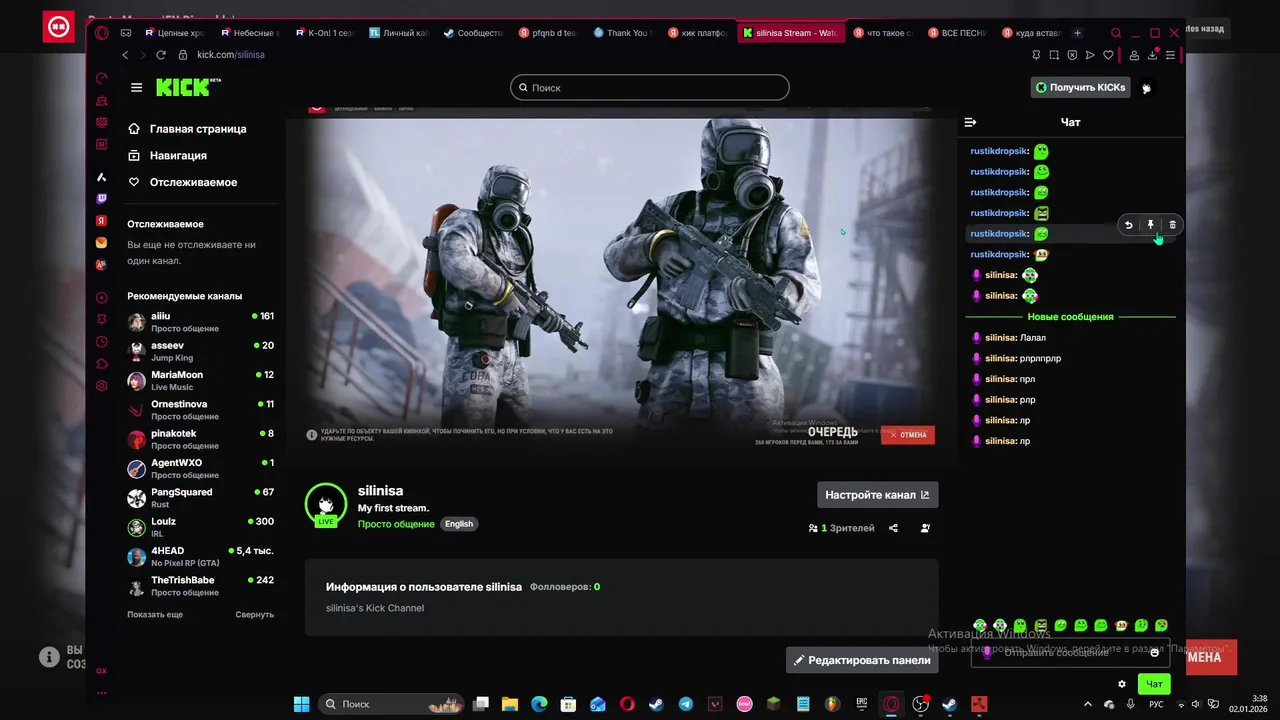Switch to the "кик платфор" browser tab
Screen dimensions: 1280x720
coord(697,33)
